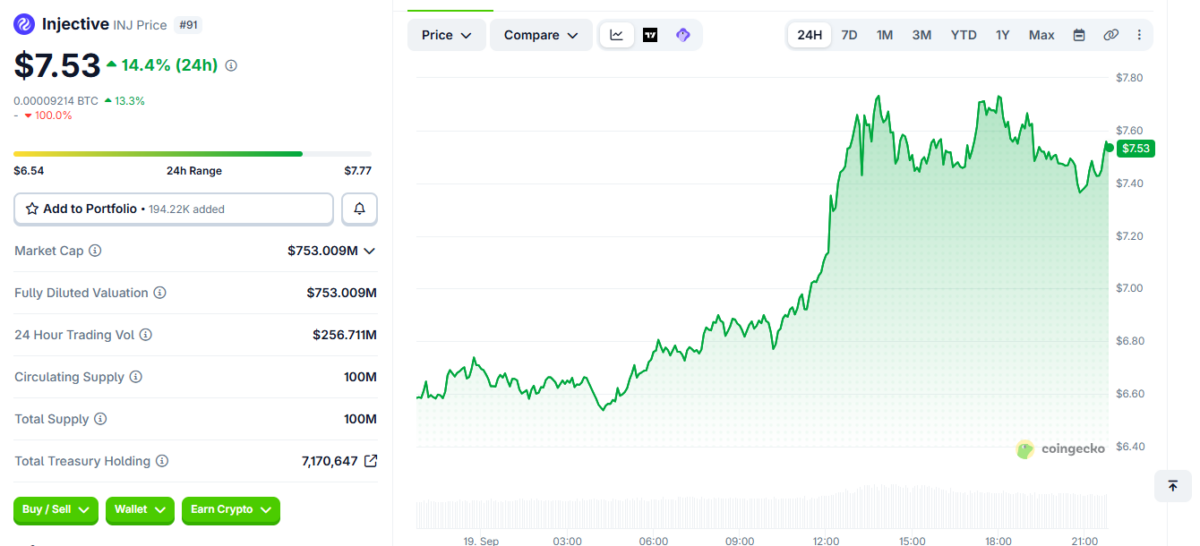Open Fully Diluted Valuation info icon
Viewport: 1200px width, 546px height.
click(x=160, y=293)
